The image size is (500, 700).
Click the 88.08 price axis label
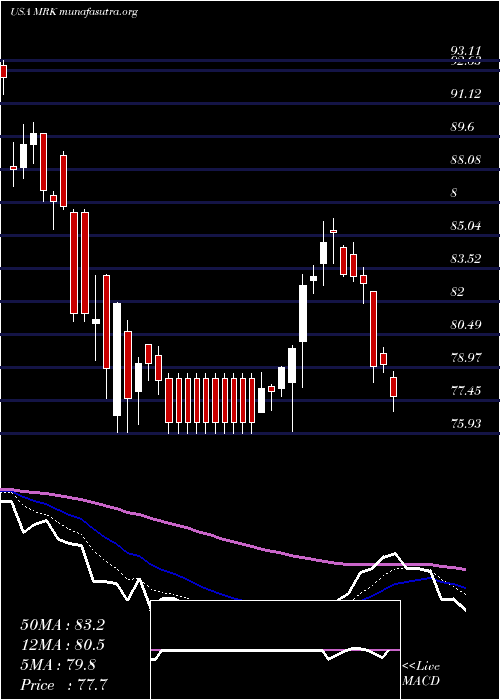point(466,160)
